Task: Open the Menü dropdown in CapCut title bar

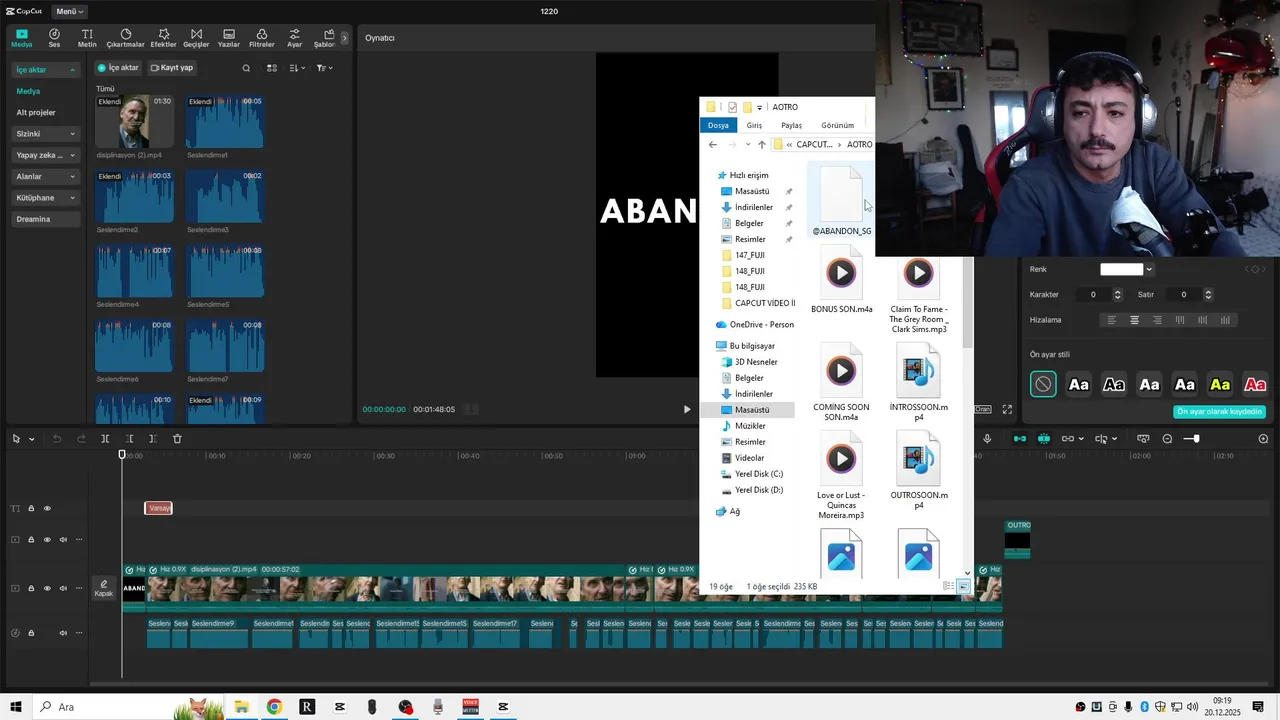Action: (69, 11)
